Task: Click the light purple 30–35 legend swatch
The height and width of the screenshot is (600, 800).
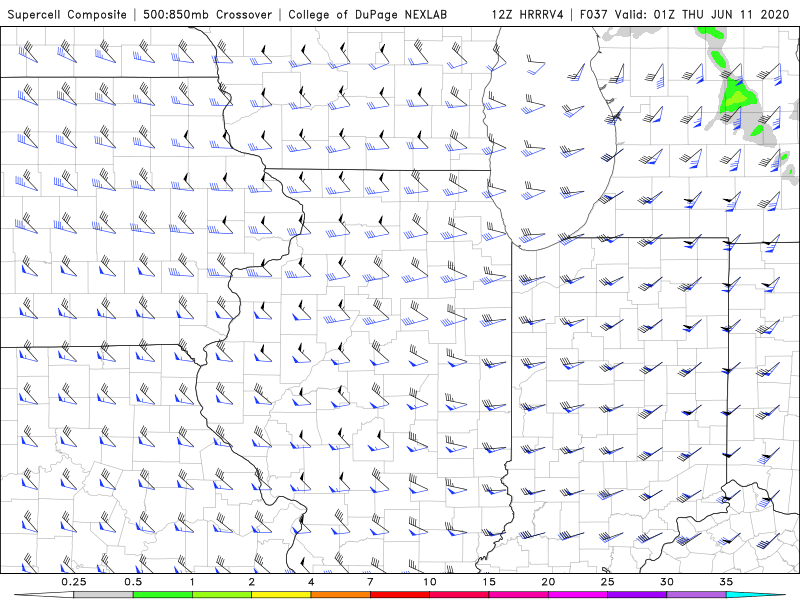Action: tap(696, 595)
